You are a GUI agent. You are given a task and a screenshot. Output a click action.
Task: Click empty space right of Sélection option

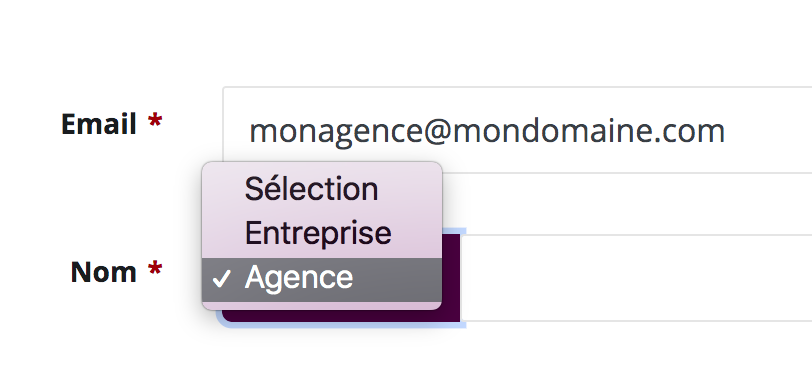[410, 188]
